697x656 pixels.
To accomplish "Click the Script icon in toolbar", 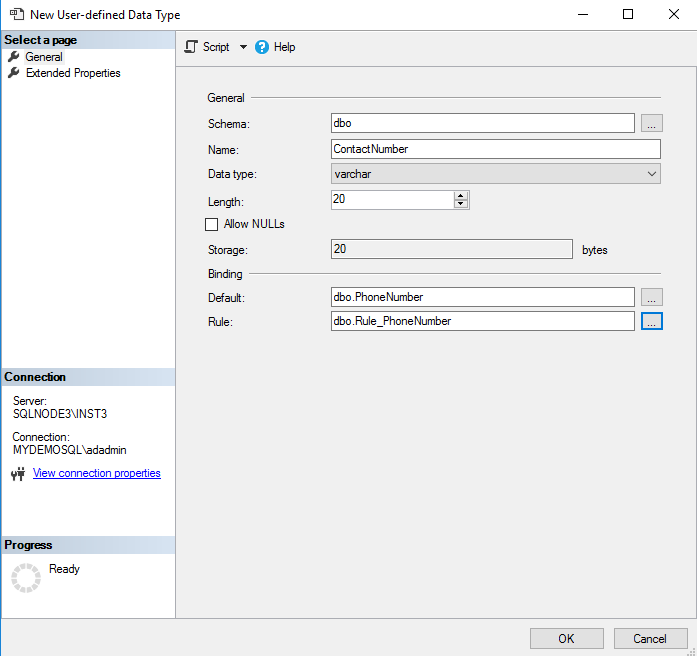I will pyautogui.click(x=192, y=47).
